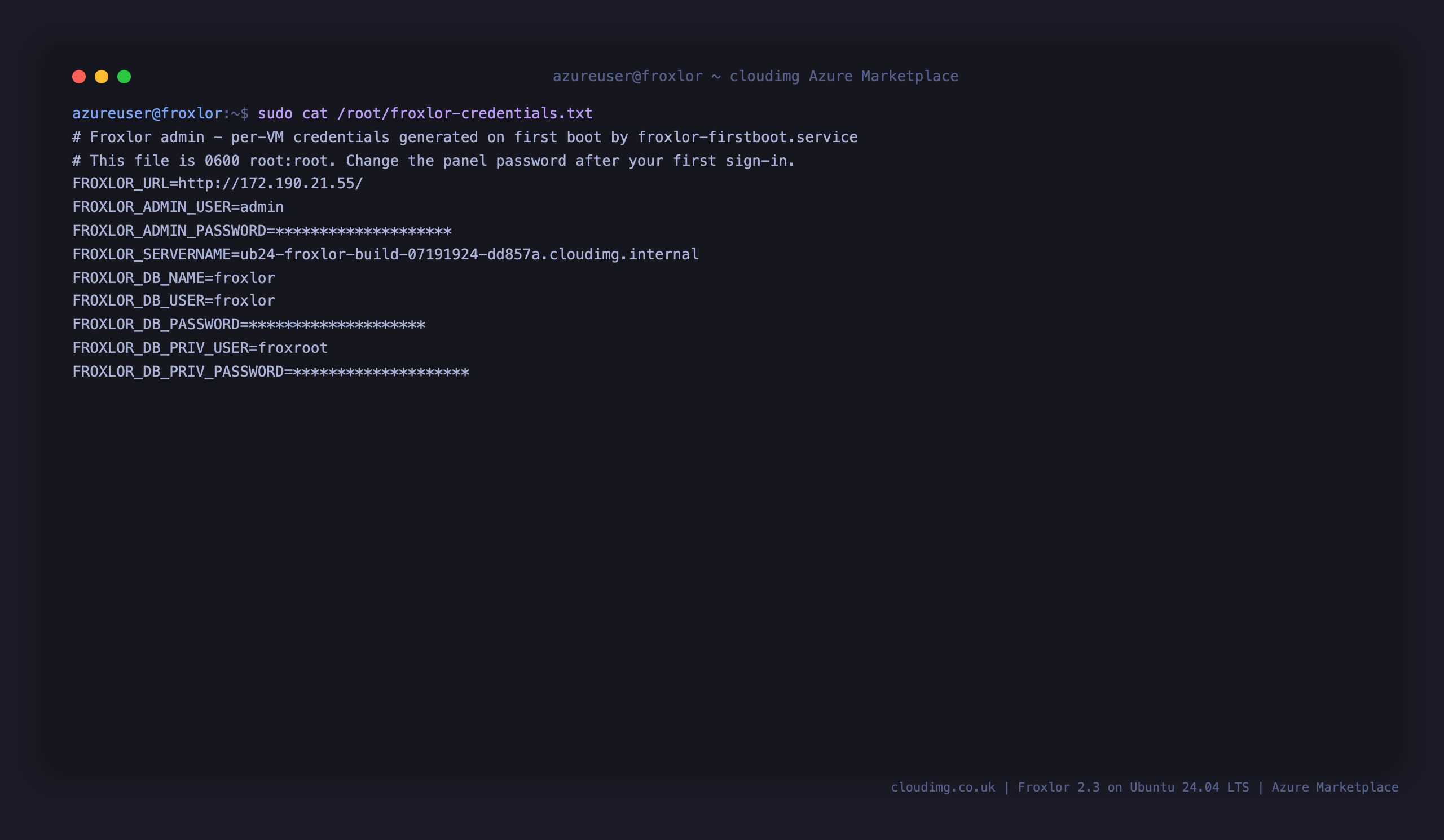This screenshot has height=840, width=1444.
Task: Click the FROXLOR_SERVERNAME line
Action: point(386,254)
